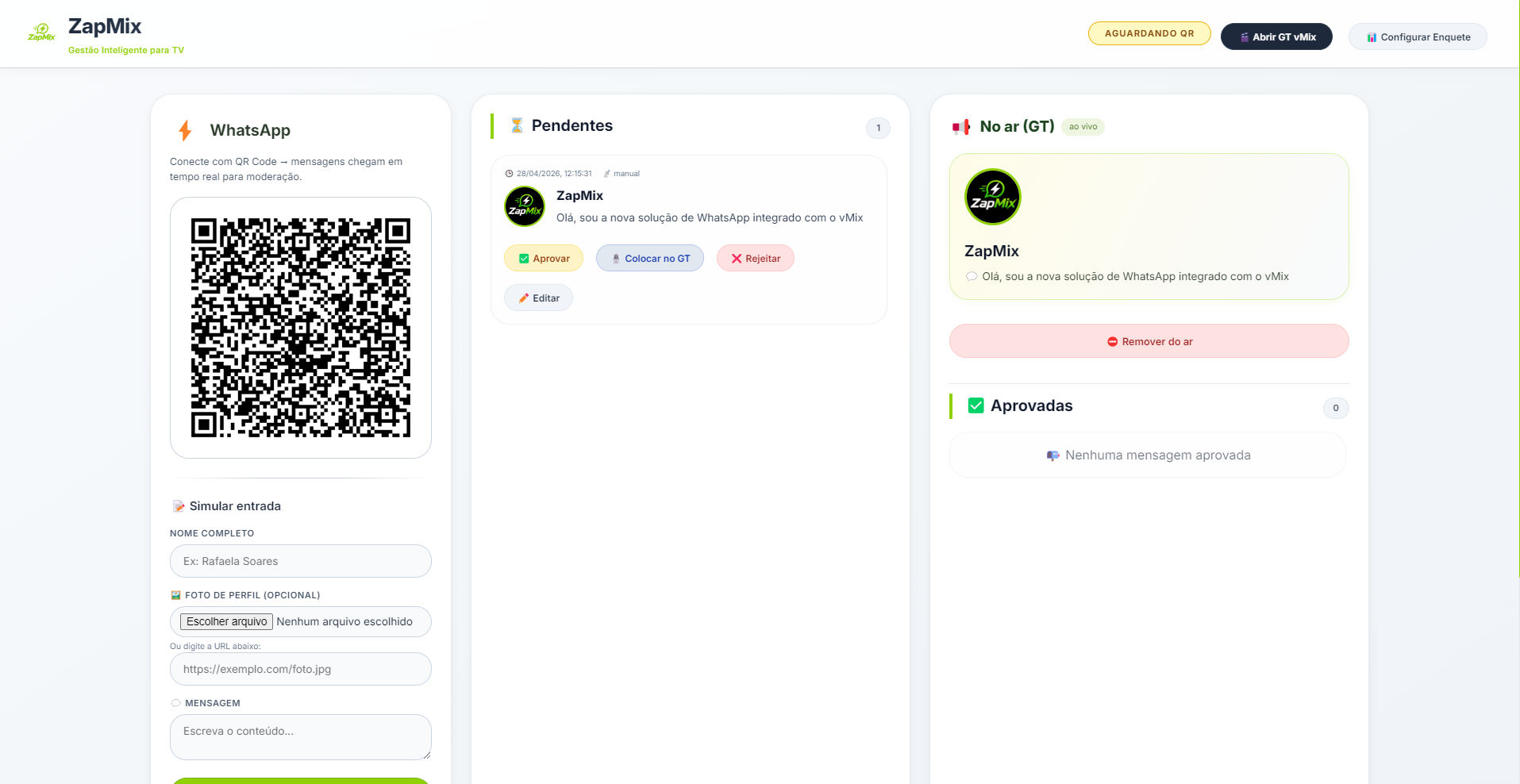Click the Aprovadas section heading
Image resolution: width=1520 pixels, height=784 pixels.
click(x=1032, y=405)
